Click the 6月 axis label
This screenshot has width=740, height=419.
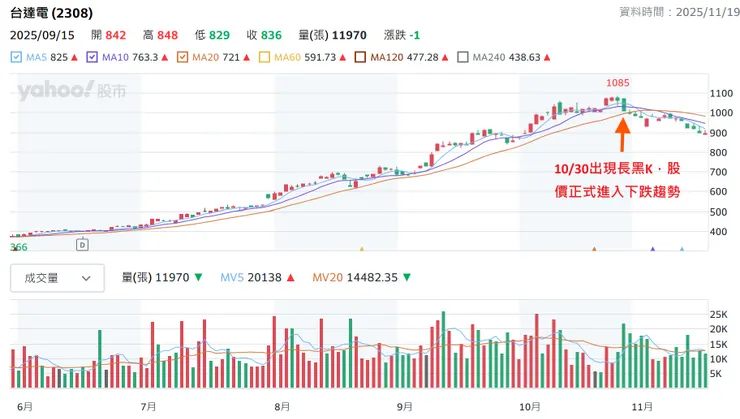coord(25,406)
